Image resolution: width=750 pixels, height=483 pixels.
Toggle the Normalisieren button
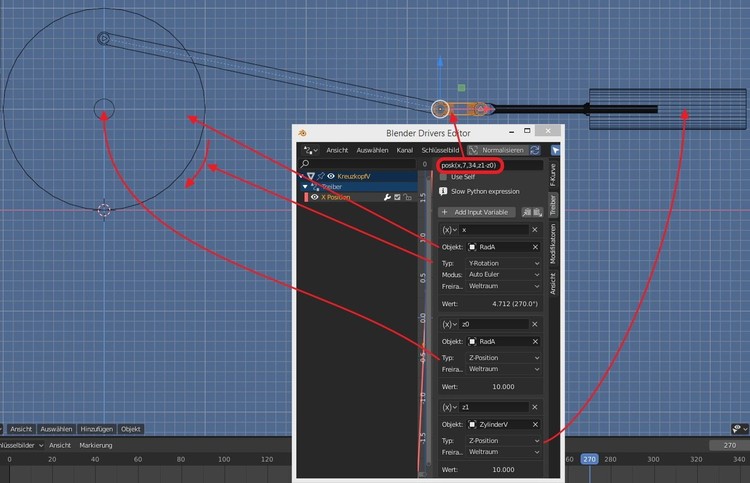point(497,150)
